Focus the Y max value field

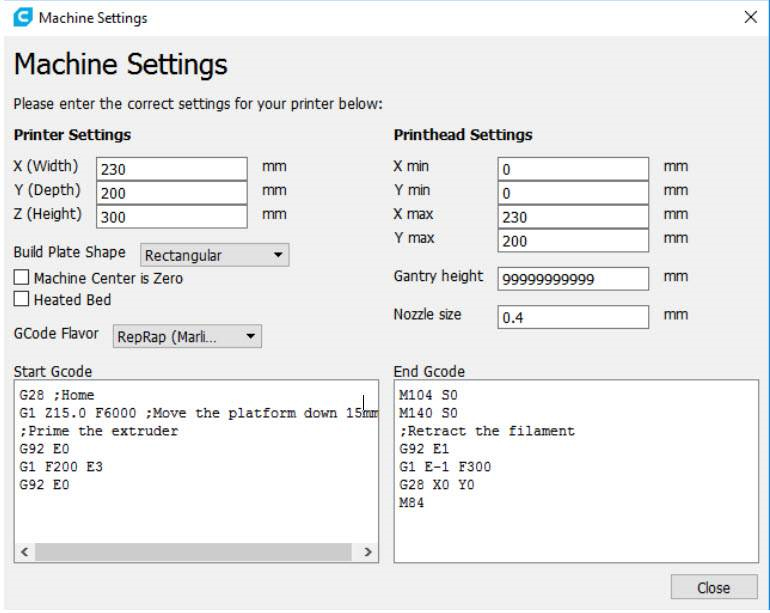pyautogui.click(x=573, y=241)
